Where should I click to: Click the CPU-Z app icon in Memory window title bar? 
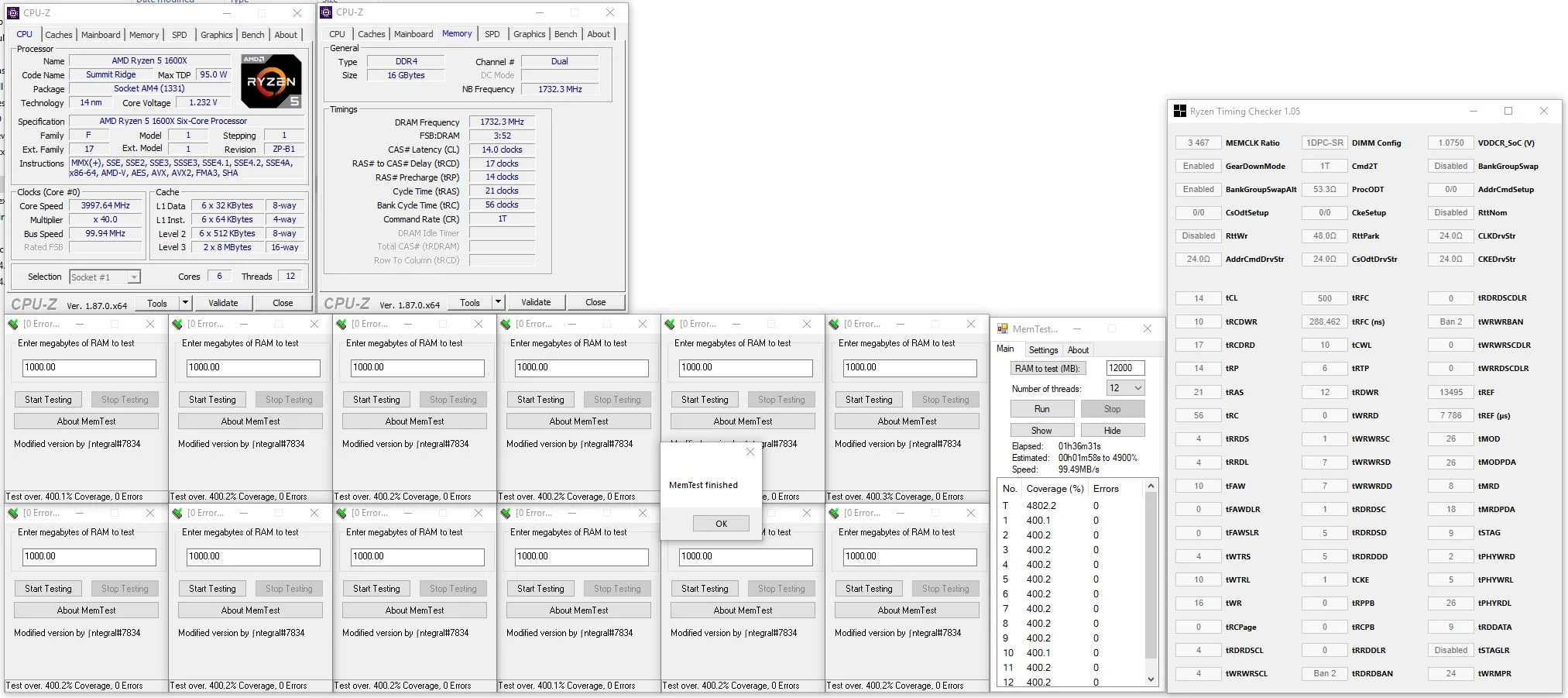click(x=326, y=12)
